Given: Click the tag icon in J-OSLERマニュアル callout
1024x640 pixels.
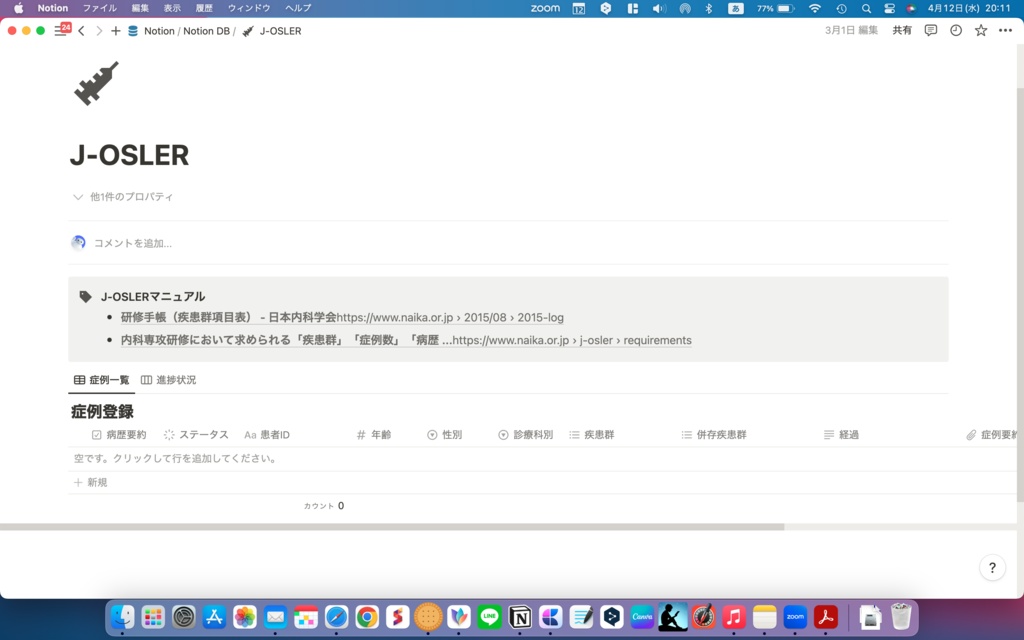Looking at the screenshot, I should click(86, 296).
